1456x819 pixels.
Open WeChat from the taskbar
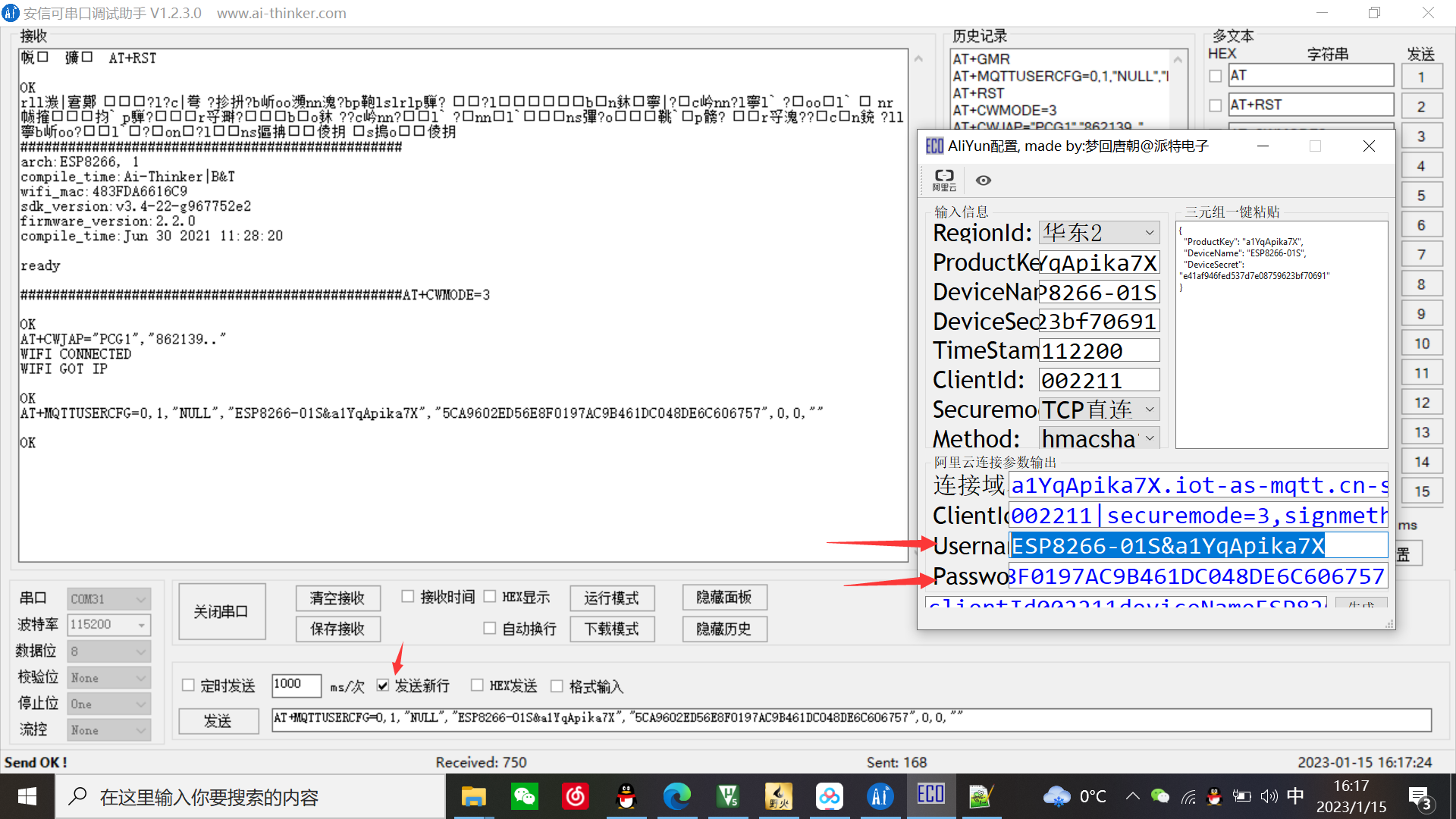[x=525, y=796]
